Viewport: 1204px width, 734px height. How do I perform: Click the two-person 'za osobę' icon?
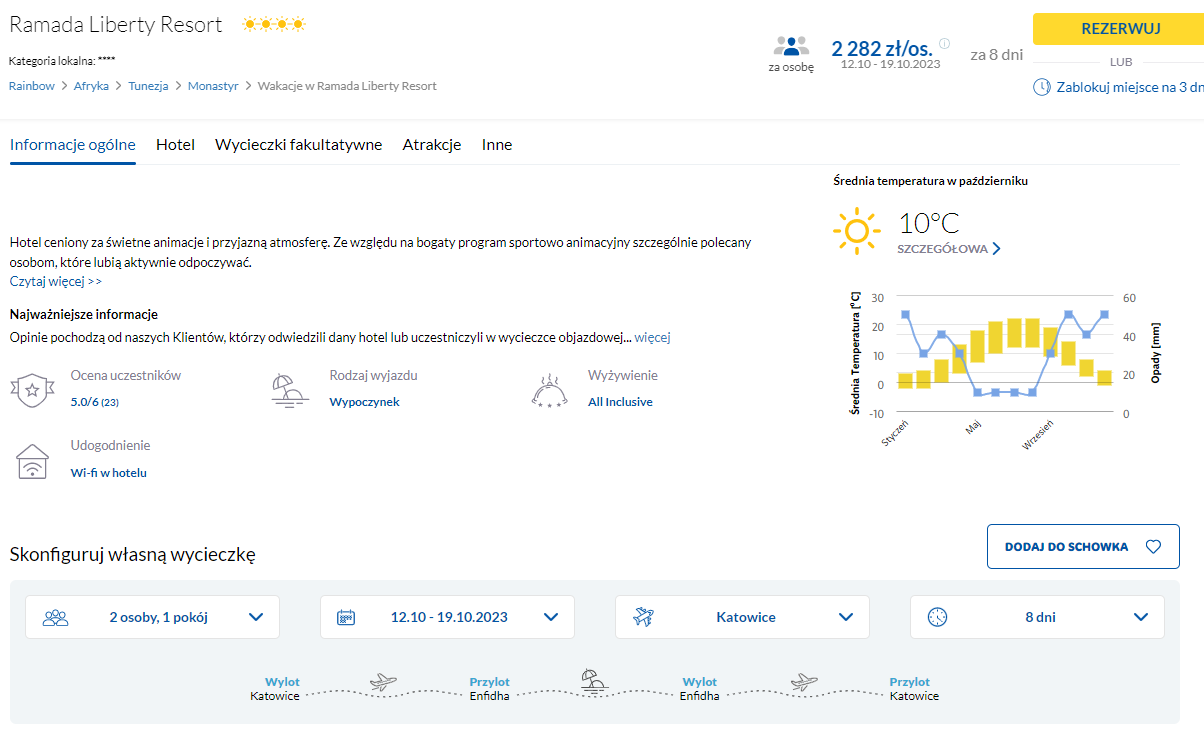[791, 46]
